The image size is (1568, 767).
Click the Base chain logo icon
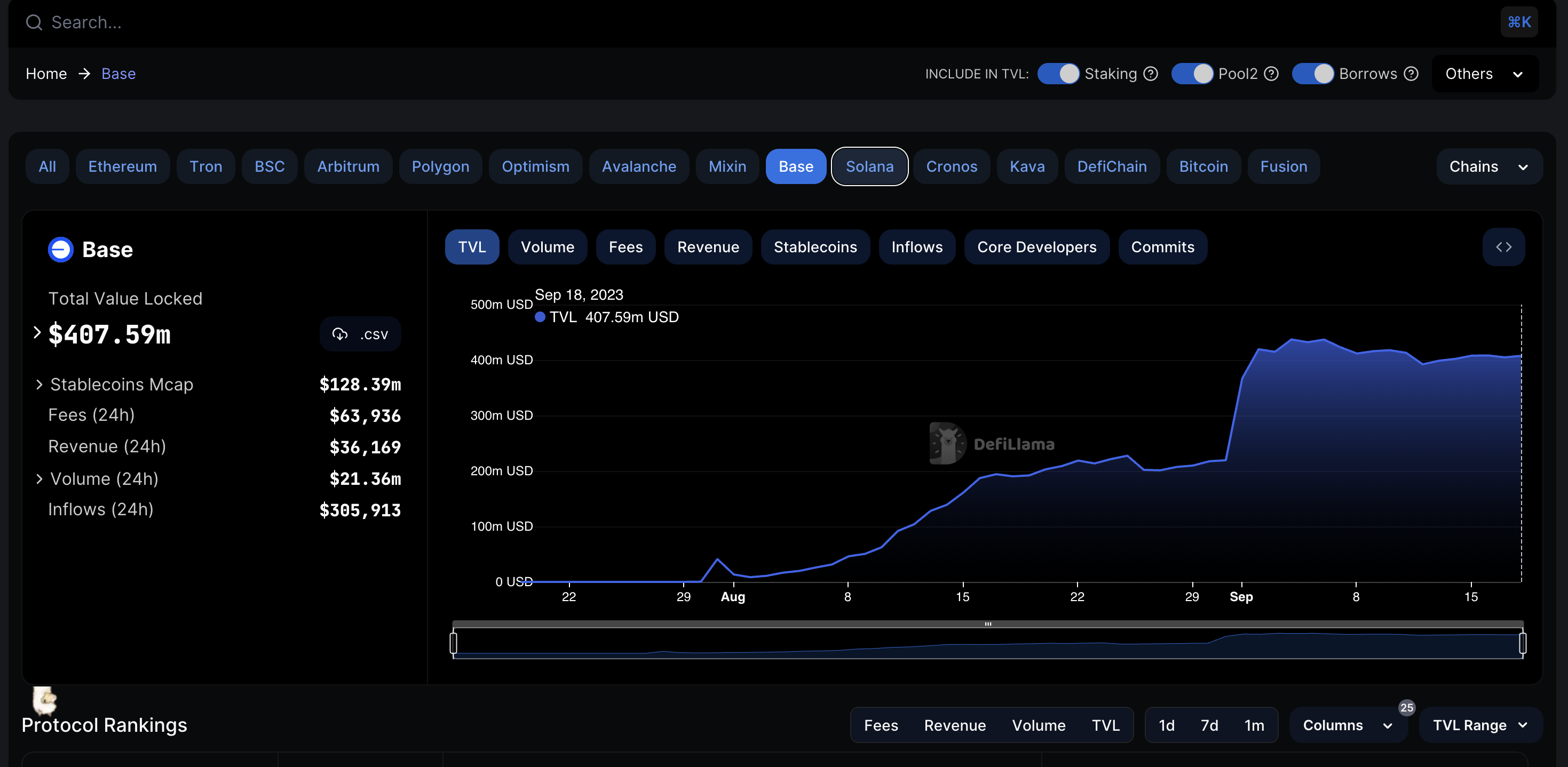(x=60, y=250)
